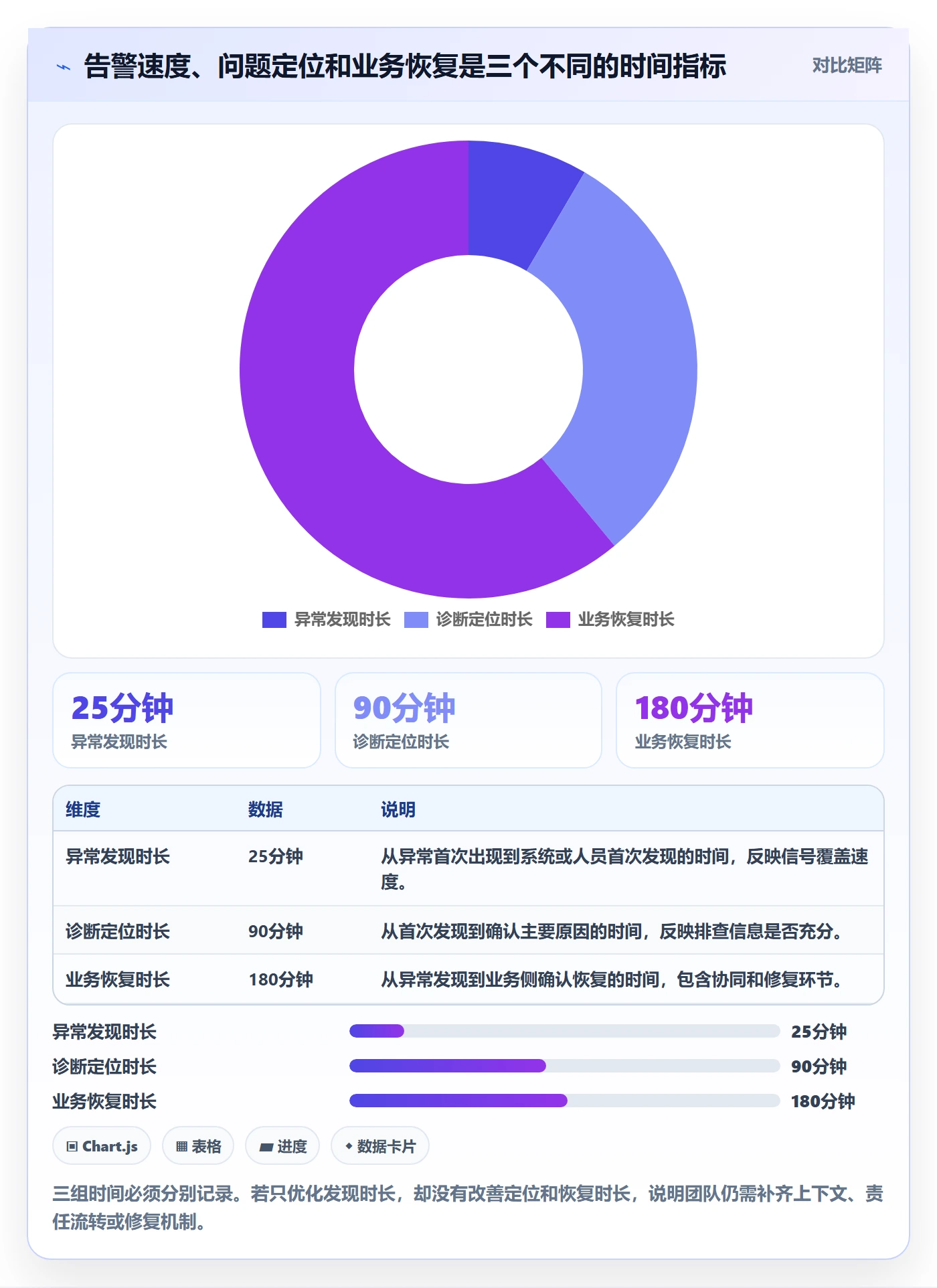The image size is (937, 1288).
Task: Click the Chart.js tag's square icon
Action: (x=72, y=1147)
